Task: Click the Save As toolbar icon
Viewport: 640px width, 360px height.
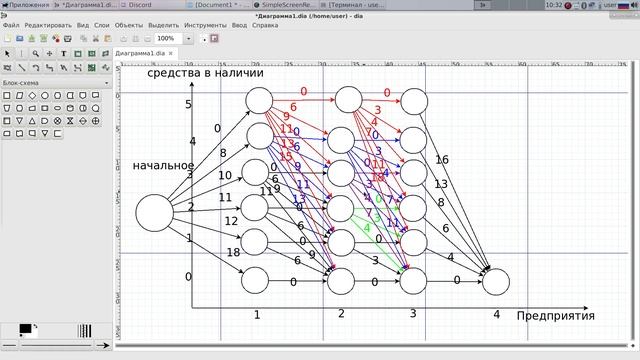Action: pos(43,38)
